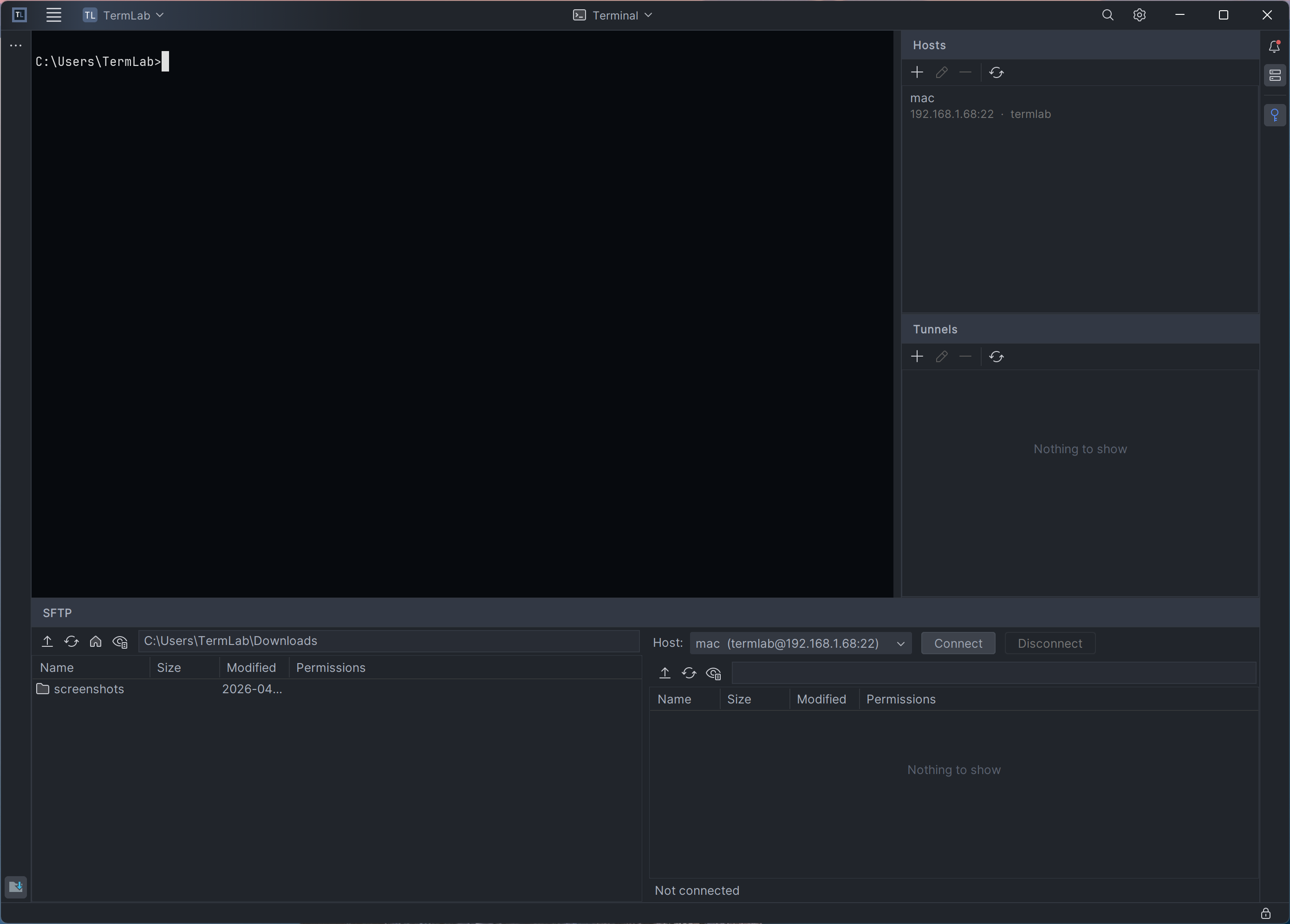Open the SSH keys panel in the right sidebar
Viewport: 1290px width, 924px height.
pyautogui.click(x=1275, y=116)
